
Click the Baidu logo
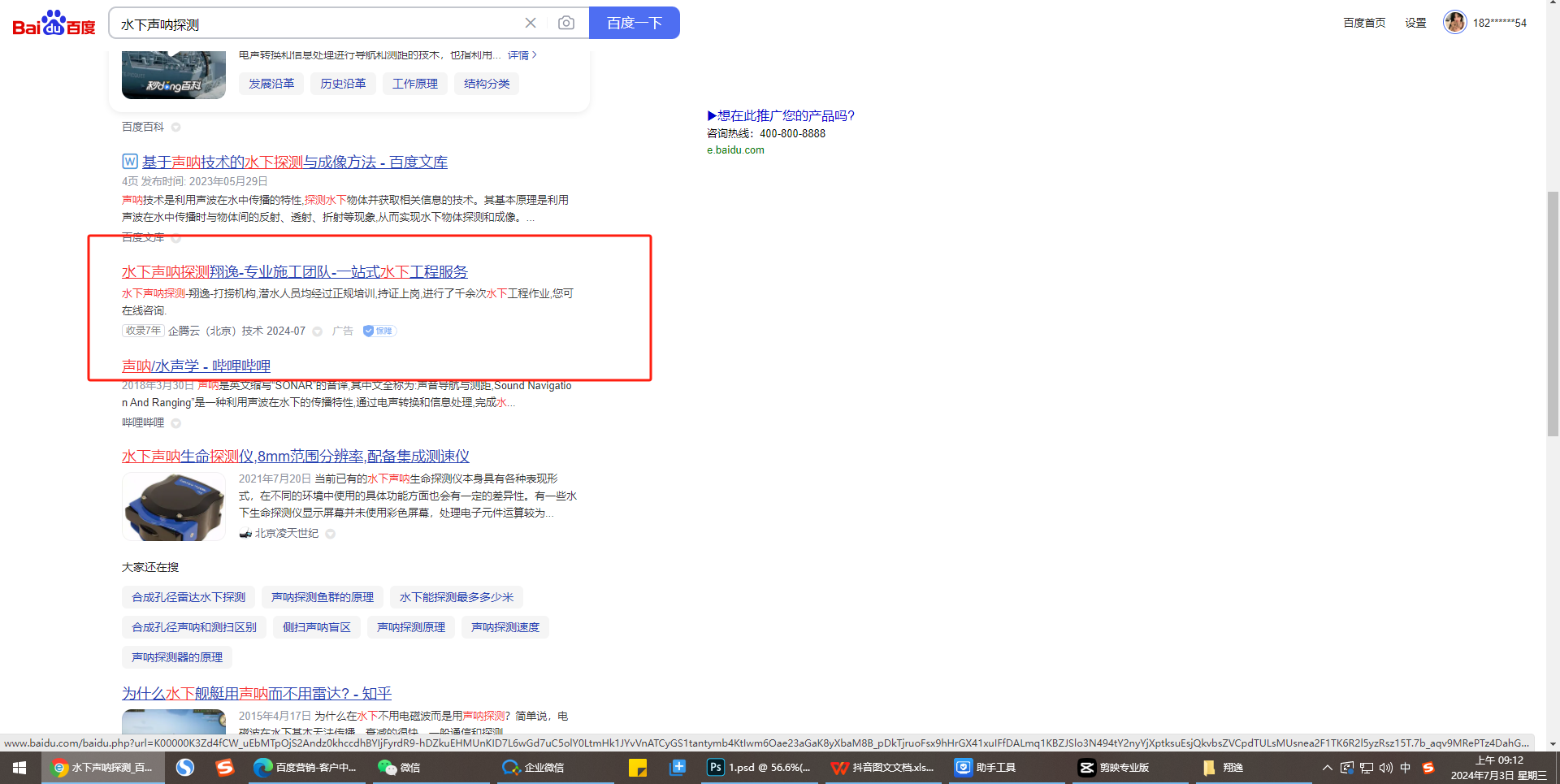[x=54, y=24]
